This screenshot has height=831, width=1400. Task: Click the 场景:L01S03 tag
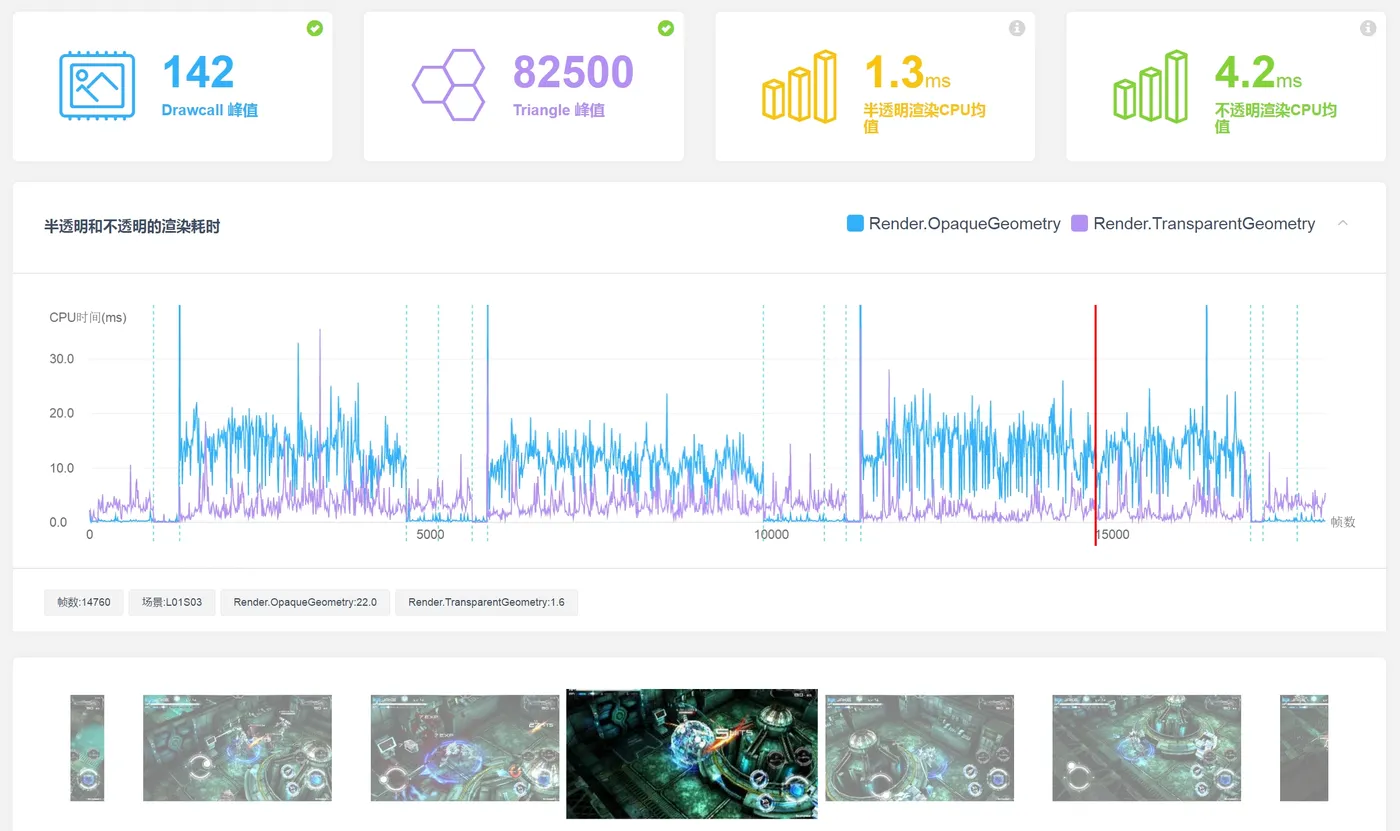click(172, 602)
